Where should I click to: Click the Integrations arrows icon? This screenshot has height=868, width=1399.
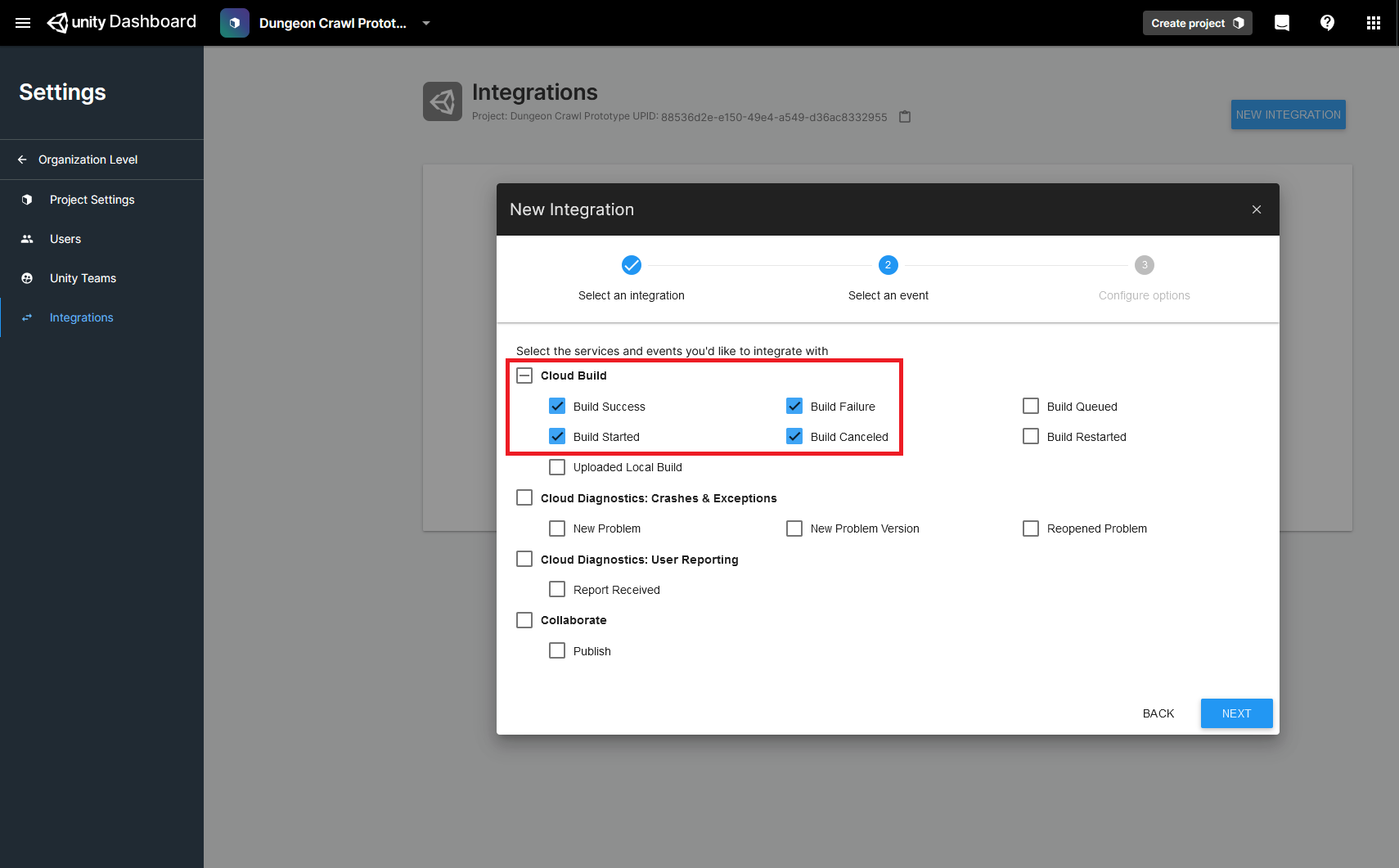click(x=27, y=317)
